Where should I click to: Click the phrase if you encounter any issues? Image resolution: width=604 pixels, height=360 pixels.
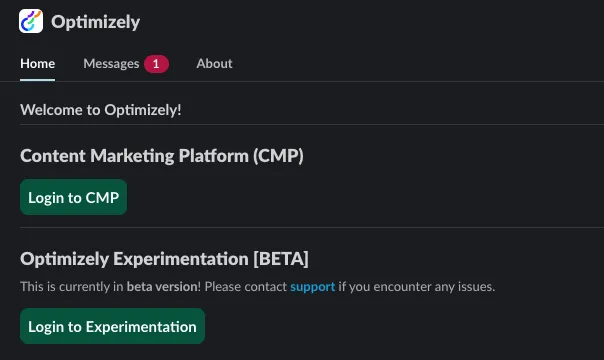pos(416,286)
